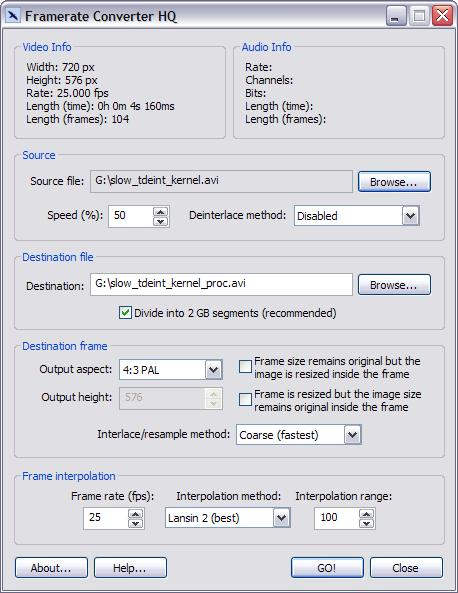Enable Frame is resized but image original checkbox

pyautogui.click(x=245, y=399)
